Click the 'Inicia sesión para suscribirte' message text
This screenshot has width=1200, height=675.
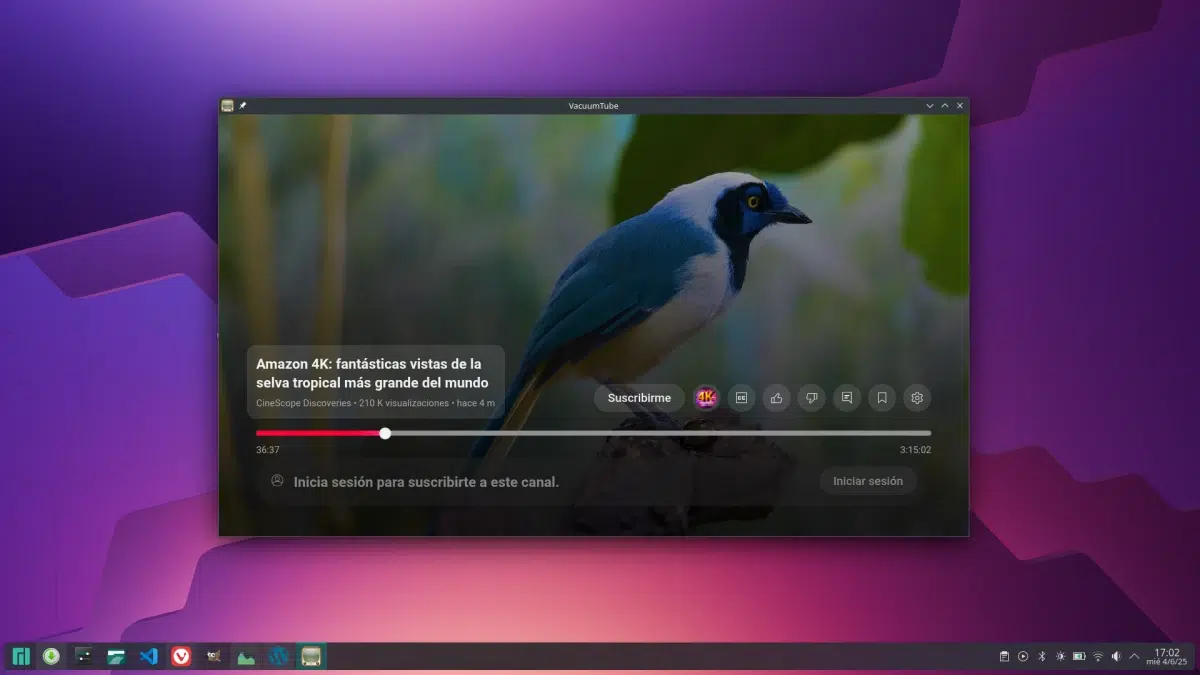(x=426, y=482)
